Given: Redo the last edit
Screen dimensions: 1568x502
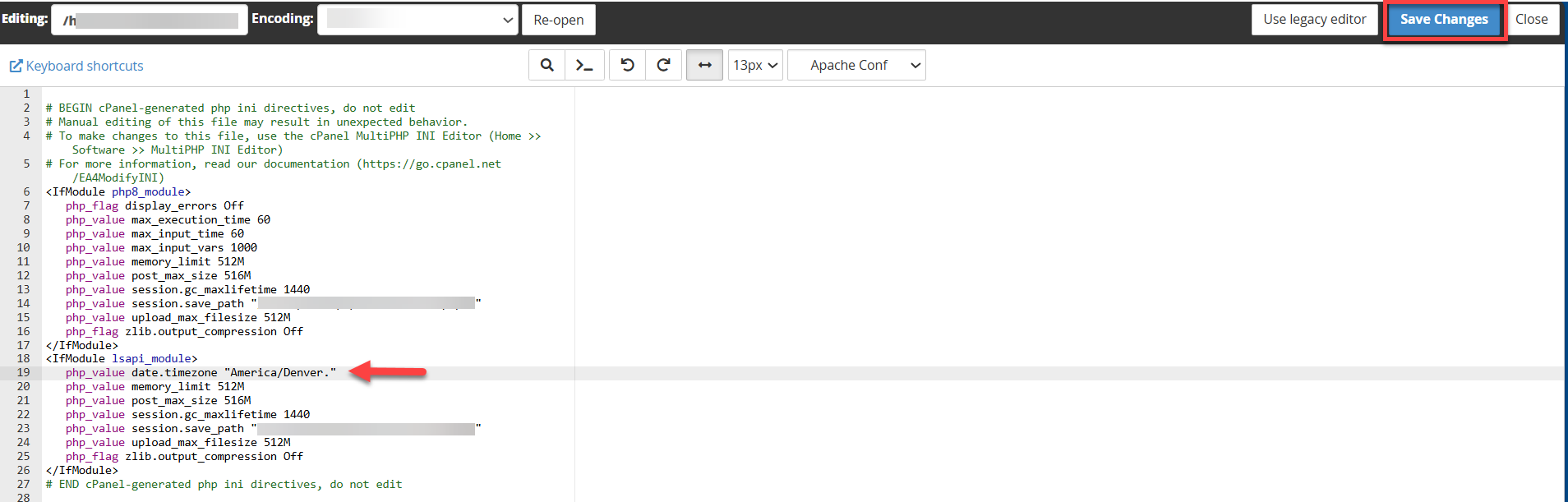Looking at the screenshot, I should (663, 65).
